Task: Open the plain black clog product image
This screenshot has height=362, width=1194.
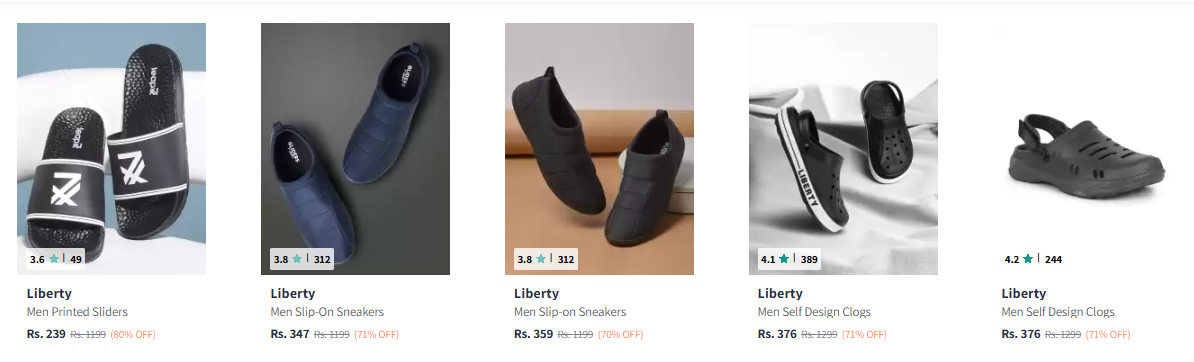Action: coord(1087,149)
